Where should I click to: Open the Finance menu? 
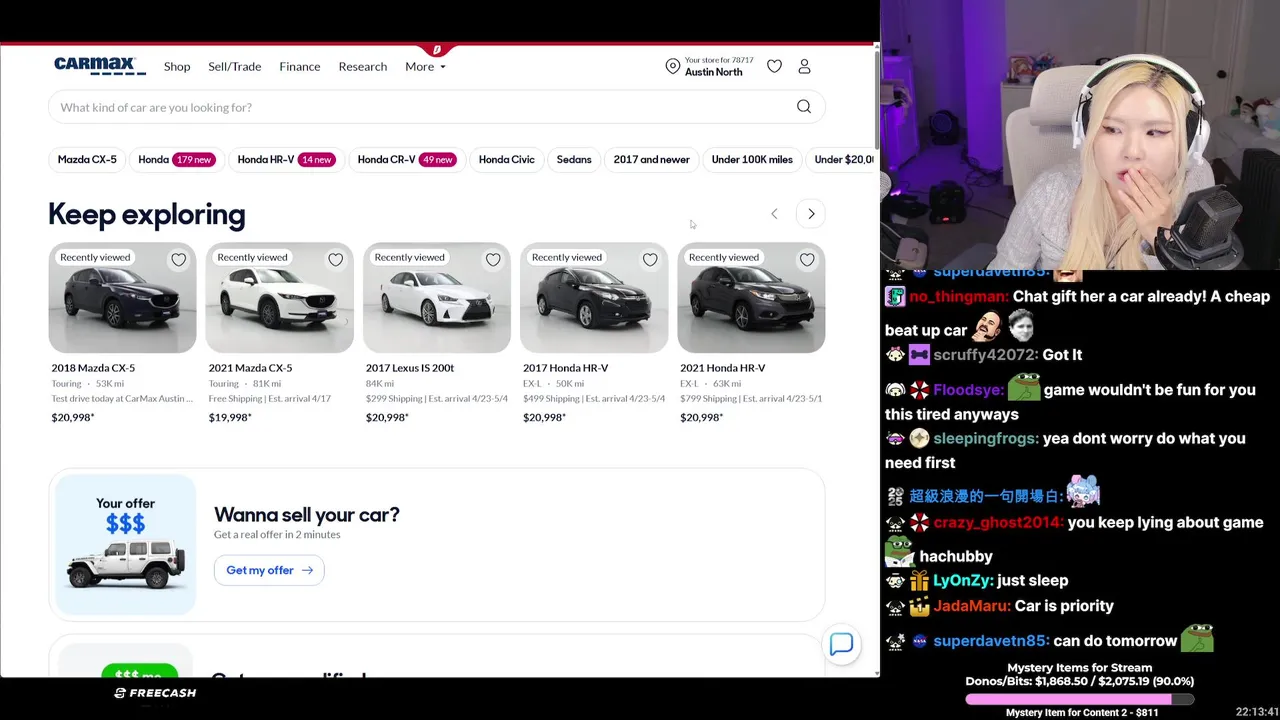pos(300,66)
